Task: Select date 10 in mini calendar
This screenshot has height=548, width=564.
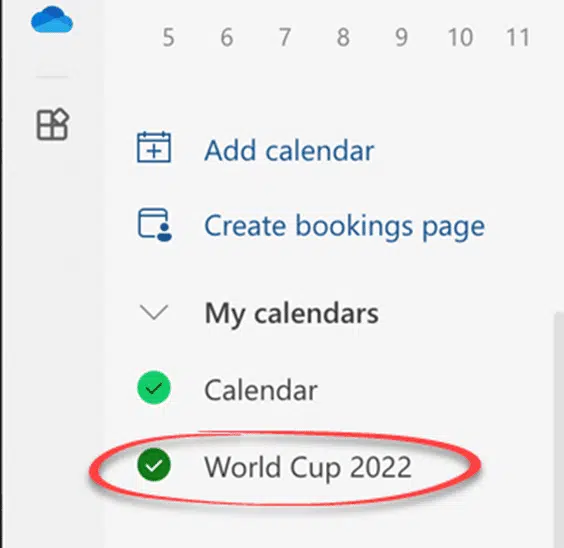Action: coord(460,37)
